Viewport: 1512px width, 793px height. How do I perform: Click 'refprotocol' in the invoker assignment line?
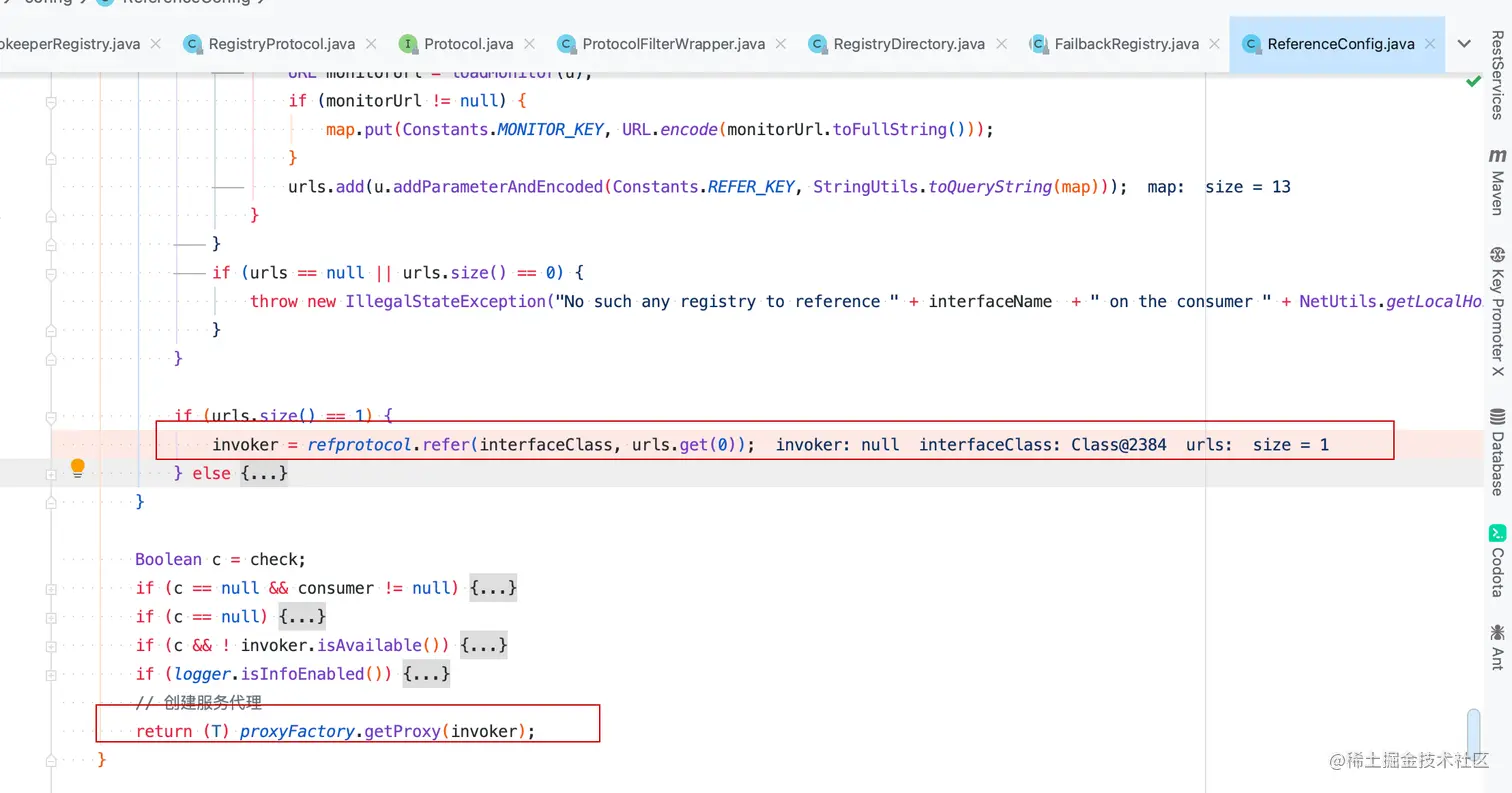pos(359,445)
